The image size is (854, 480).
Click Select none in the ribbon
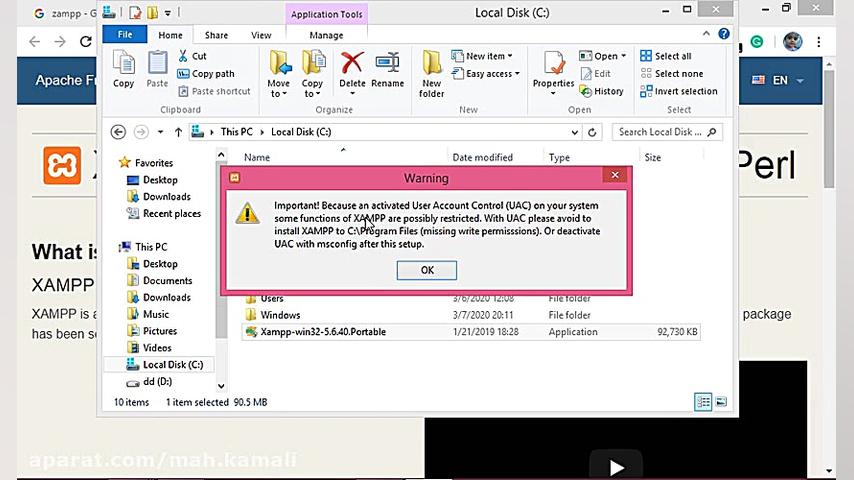click(x=672, y=74)
